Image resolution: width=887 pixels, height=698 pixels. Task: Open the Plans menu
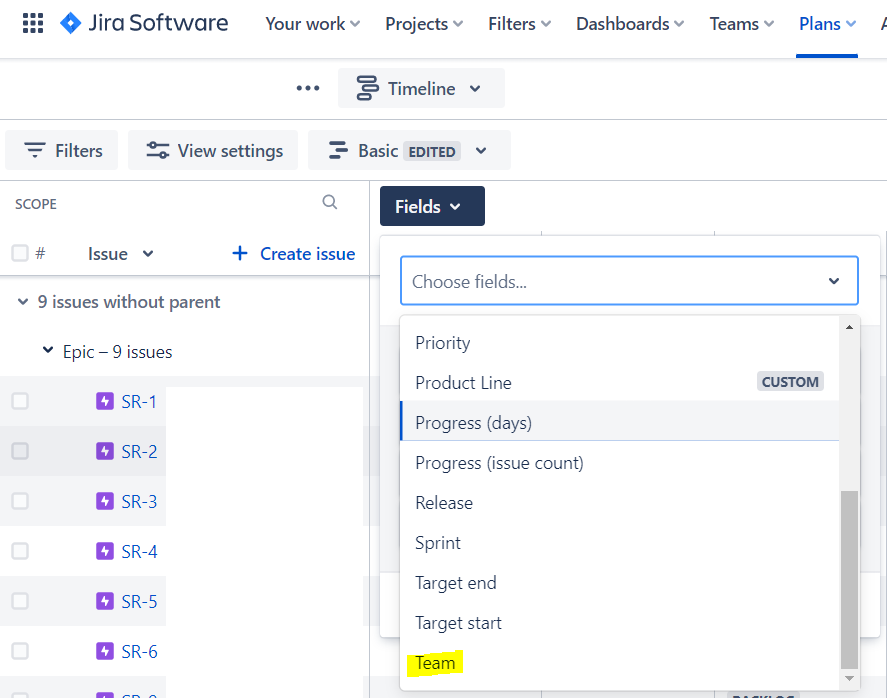coord(827,24)
